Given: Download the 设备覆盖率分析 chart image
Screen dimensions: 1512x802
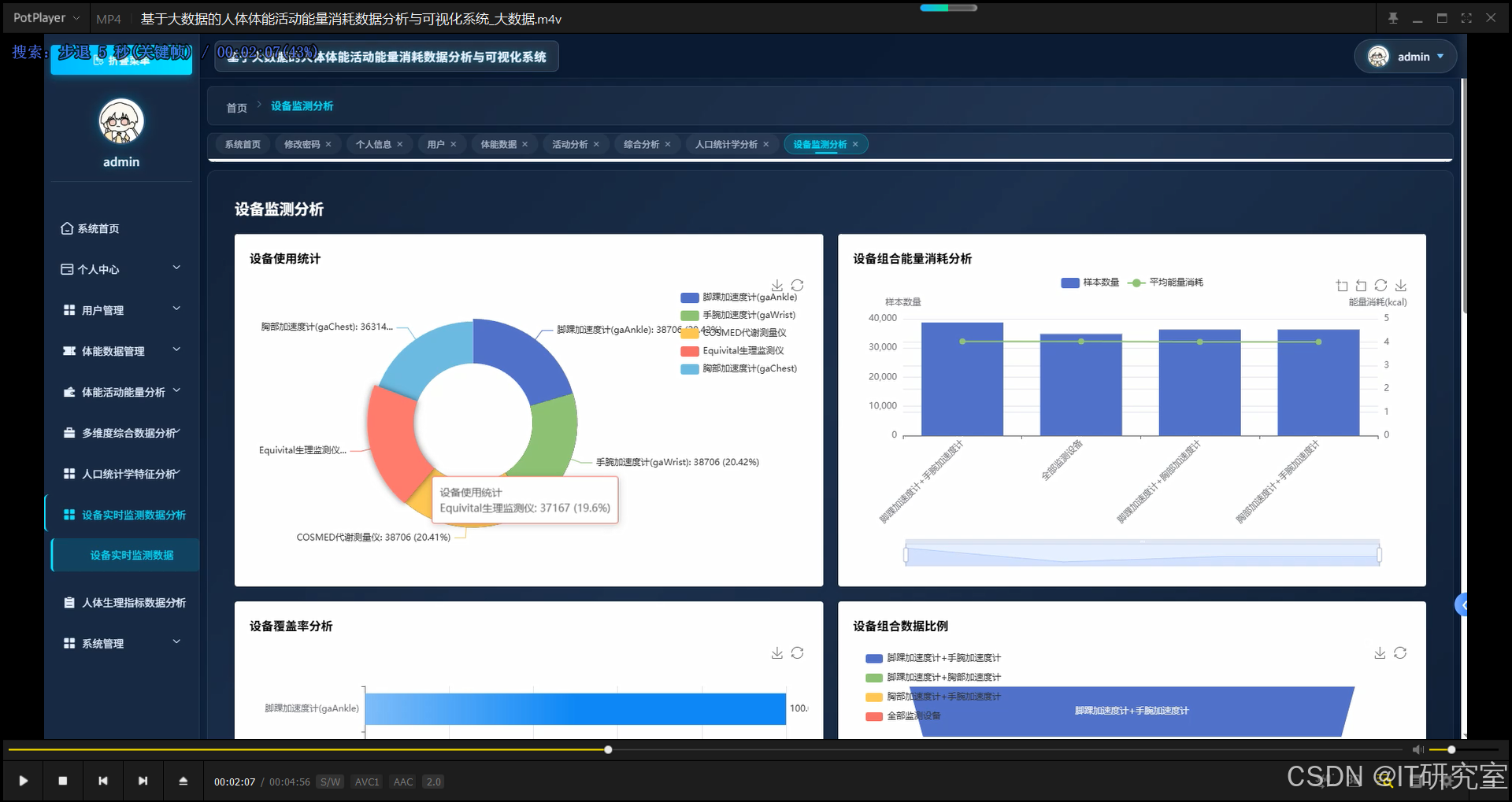Looking at the screenshot, I should click(x=777, y=652).
